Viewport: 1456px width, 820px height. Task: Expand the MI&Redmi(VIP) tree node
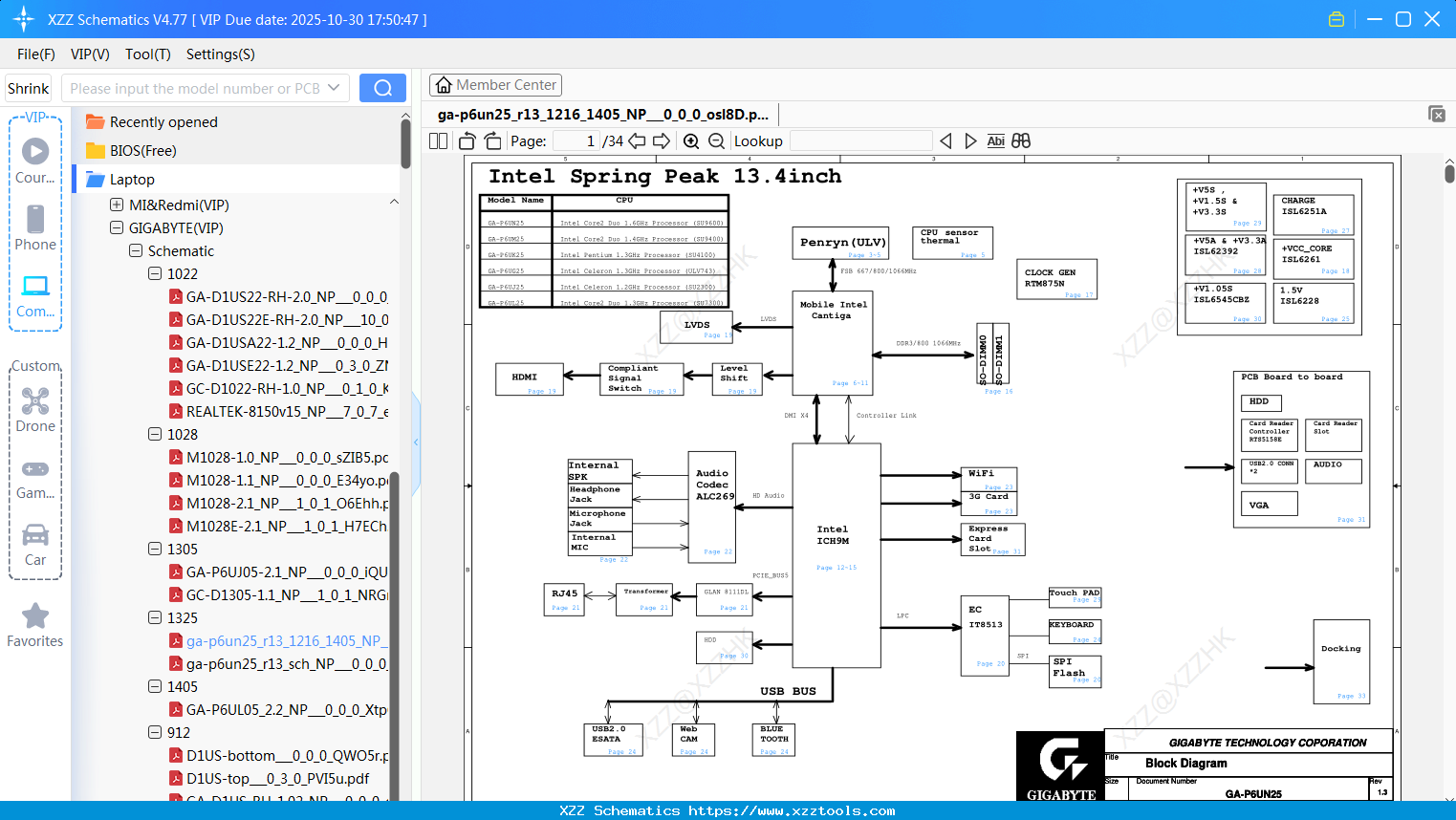[117, 205]
